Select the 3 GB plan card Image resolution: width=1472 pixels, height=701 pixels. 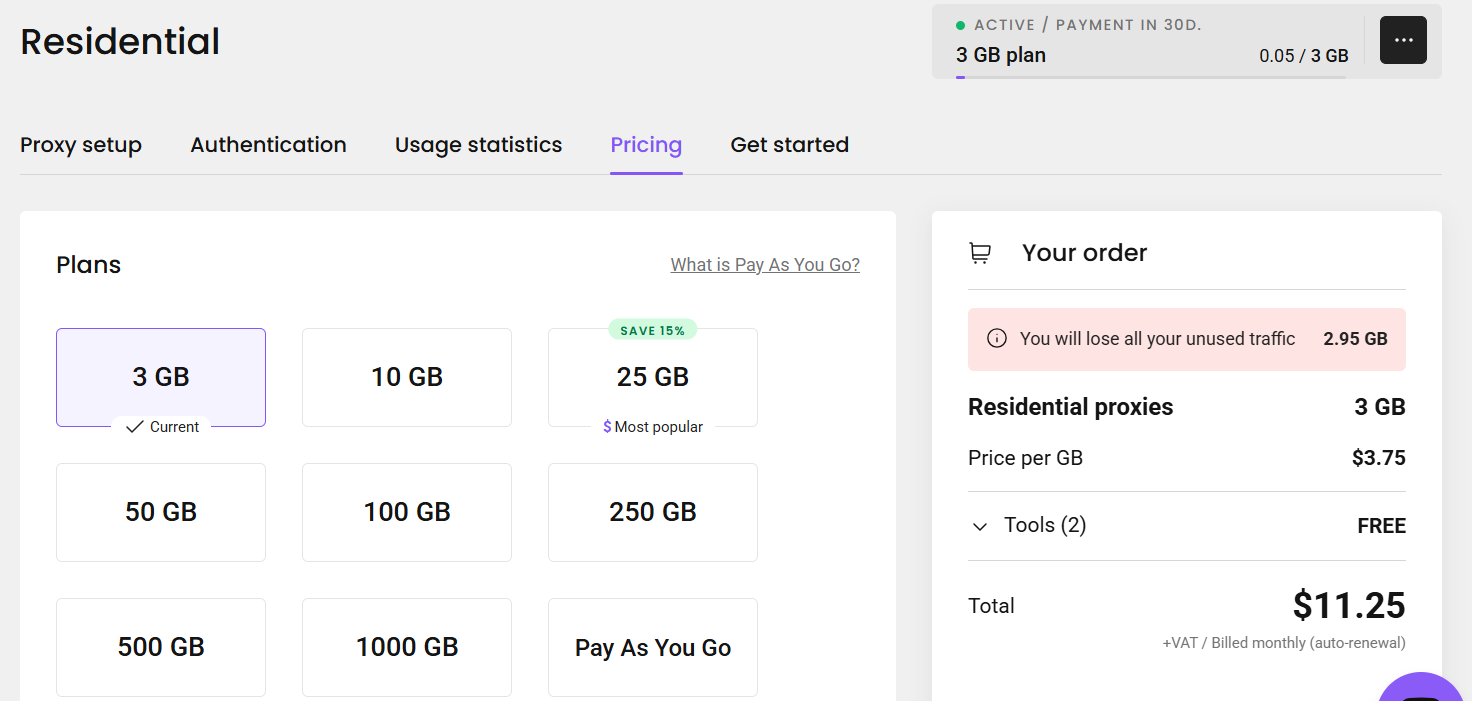[x=161, y=377]
